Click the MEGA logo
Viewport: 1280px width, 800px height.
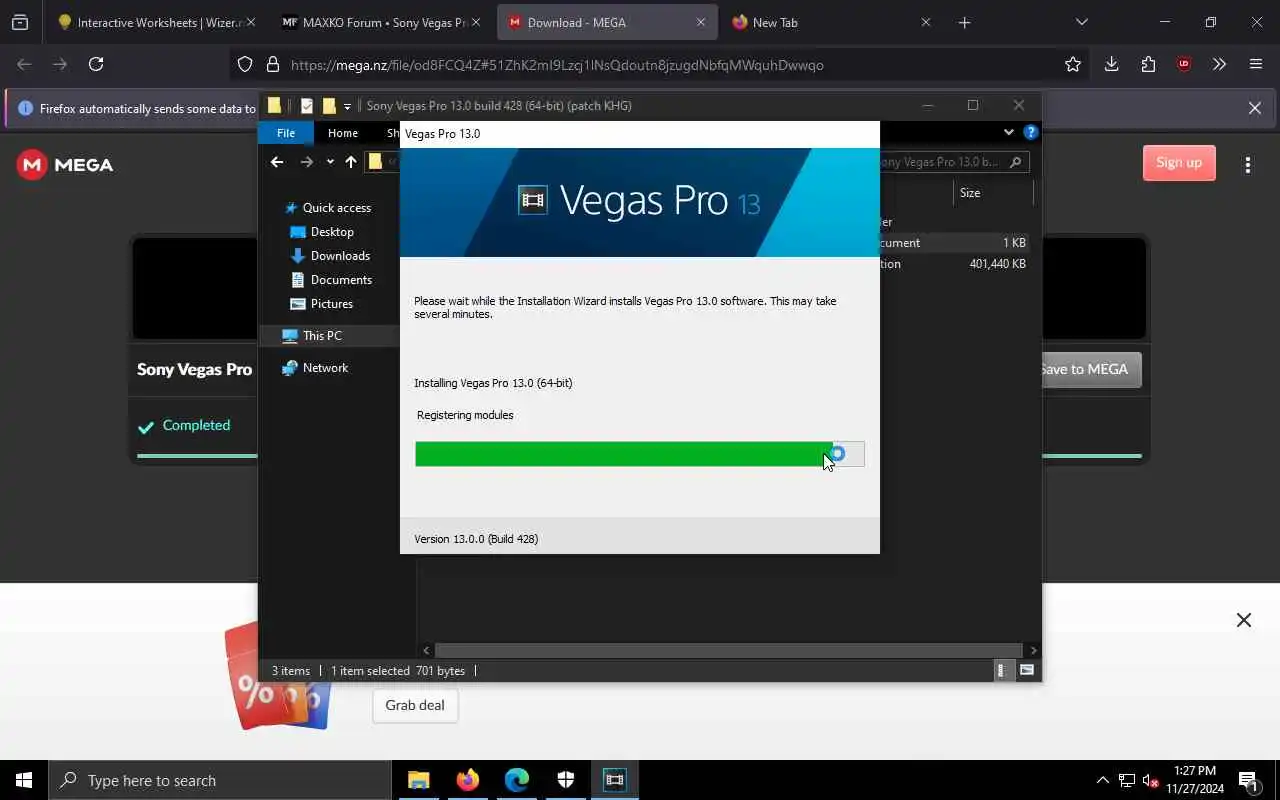pos(66,164)
